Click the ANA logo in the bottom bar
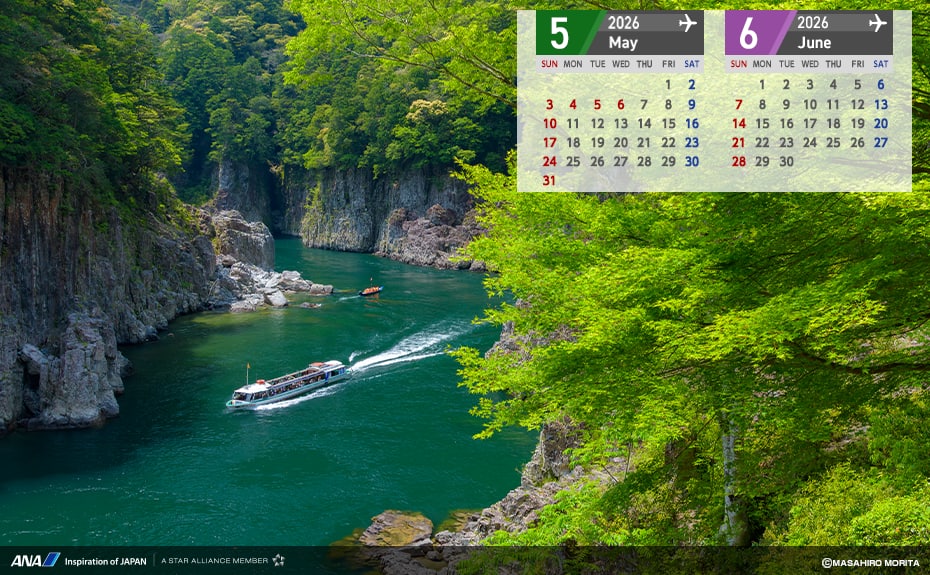The height and width of the screenshot is (575, 930). [35, 561]
